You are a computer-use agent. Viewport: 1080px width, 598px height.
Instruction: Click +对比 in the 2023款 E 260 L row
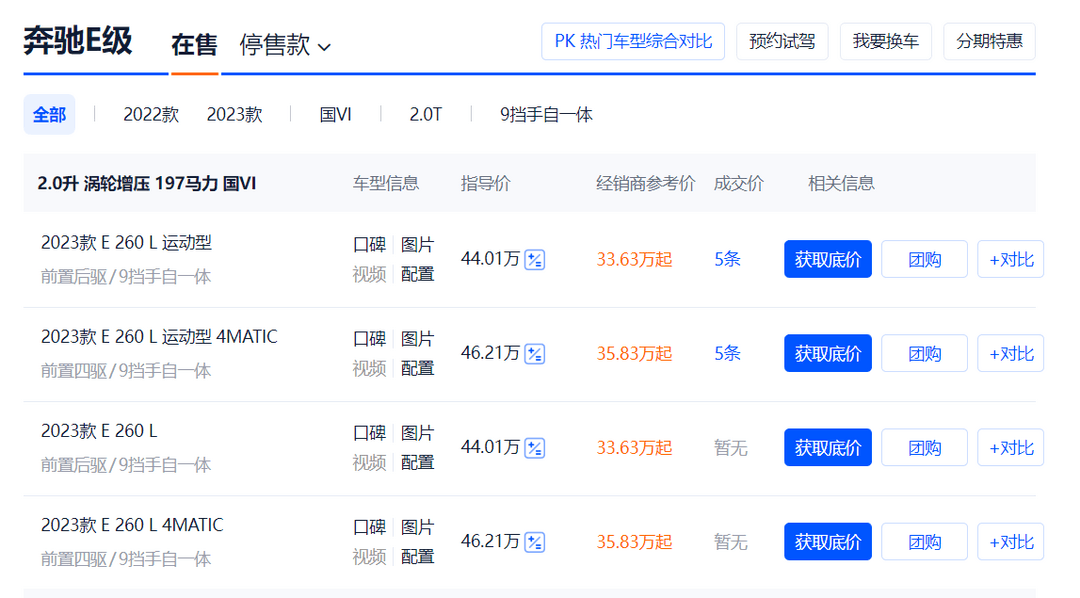coord(1011,448)
